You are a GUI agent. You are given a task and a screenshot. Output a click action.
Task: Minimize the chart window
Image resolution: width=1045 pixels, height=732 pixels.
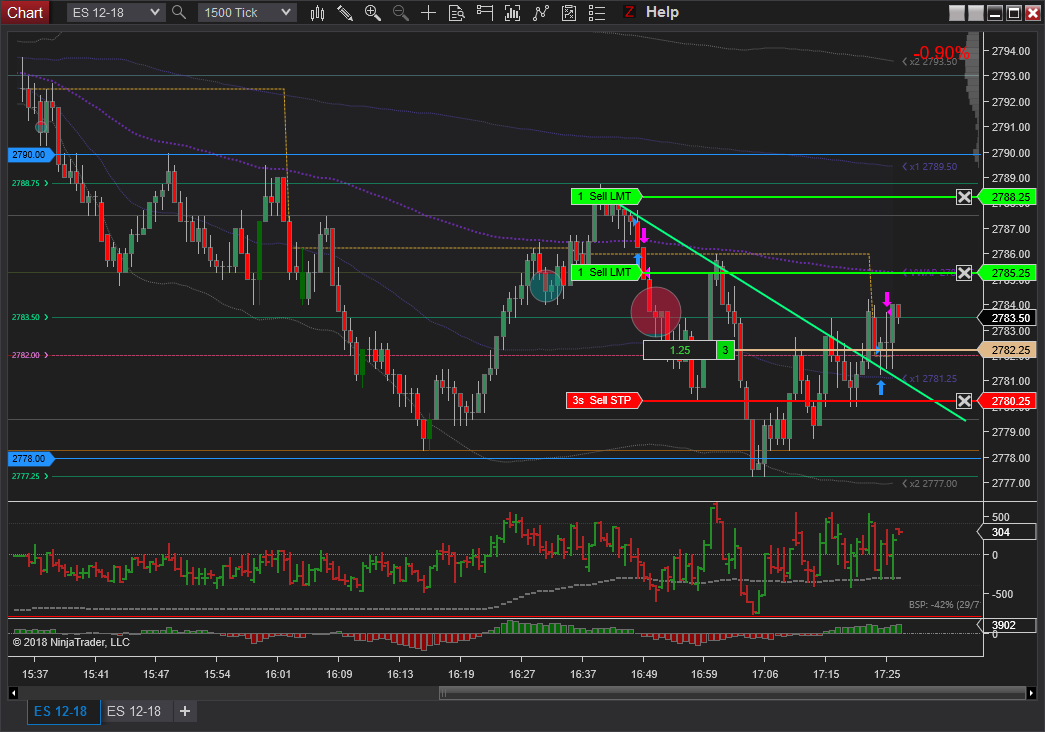coord(995,13)
